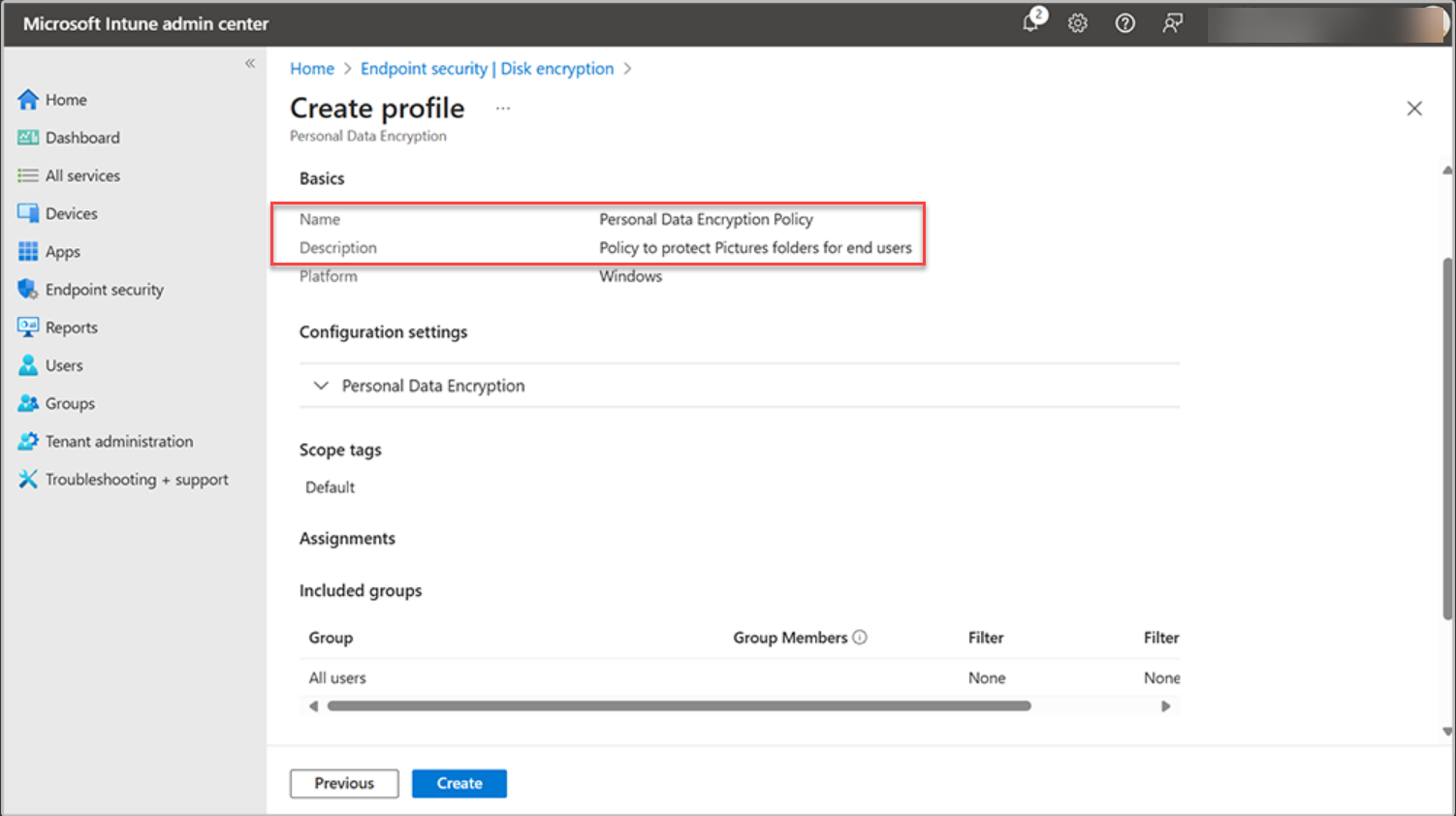Select Devices in the sidebar
Image resolution: width=1456 pixels, height=816 pixels.
click(x=71, y=213)
